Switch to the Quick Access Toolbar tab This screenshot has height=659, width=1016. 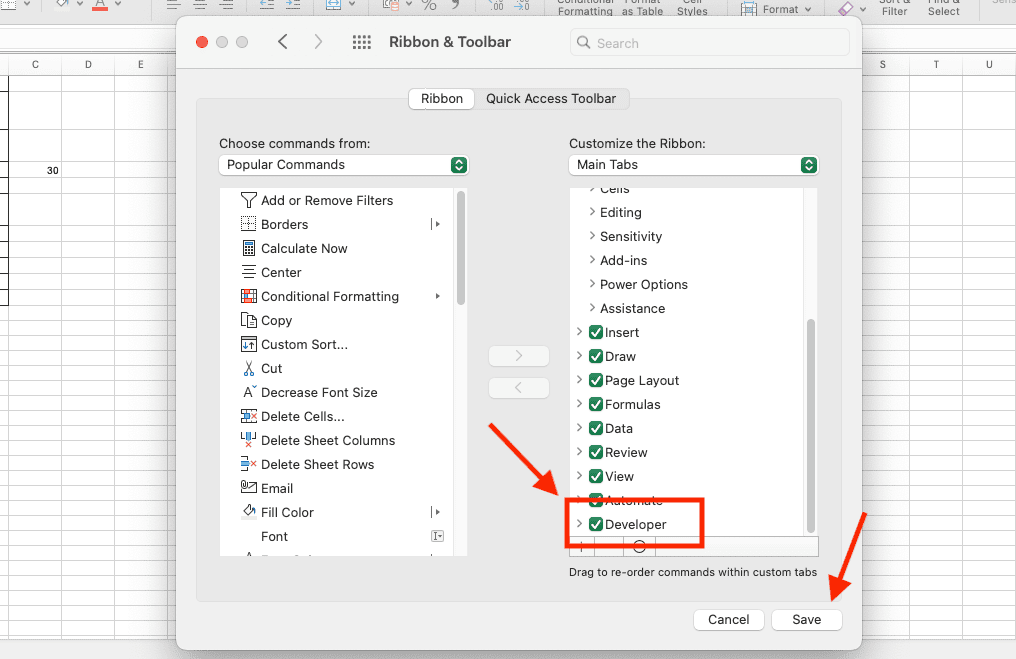pyautogui.click(x=551, y=99)
